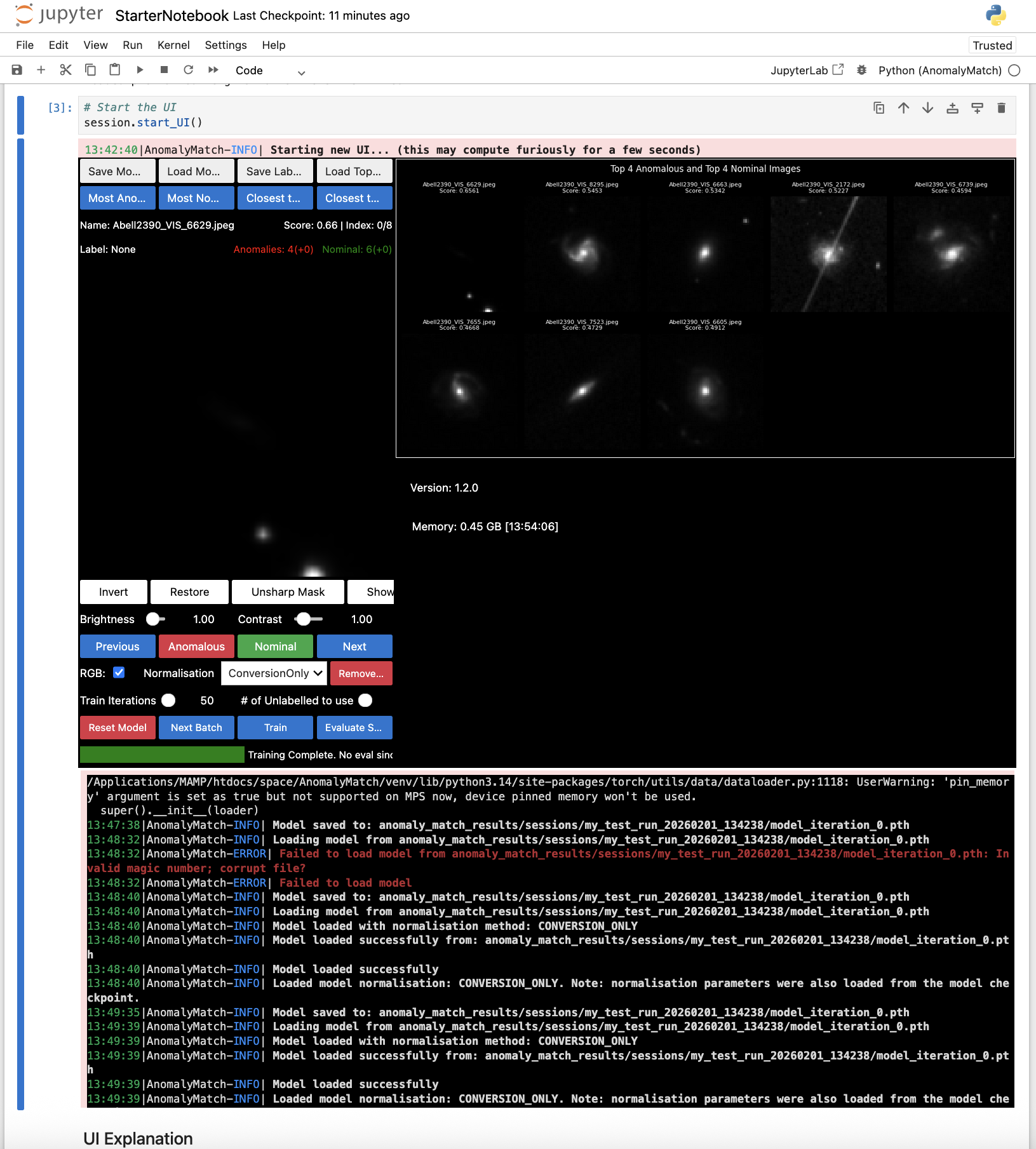Click the Jupyter logo
This screenshot has width=1036, height=1149.
[x=58, y=15]
